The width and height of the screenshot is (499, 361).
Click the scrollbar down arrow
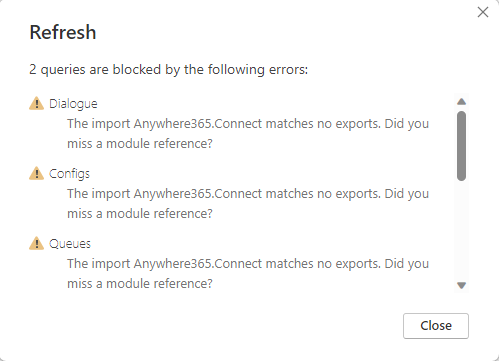pyautogui.click(x=461, y=285)
